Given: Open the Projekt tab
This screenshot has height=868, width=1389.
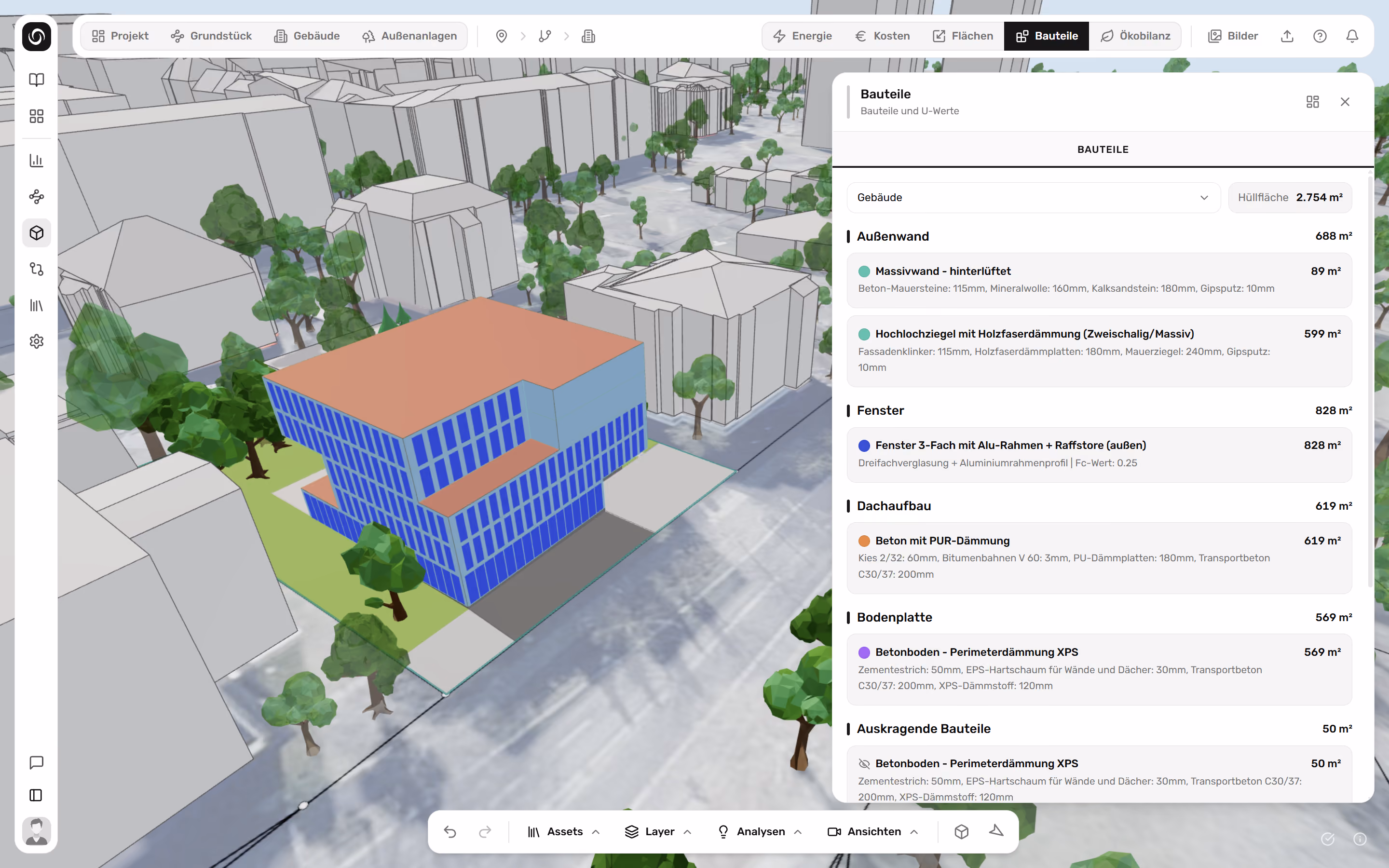Looking at the screenshot, I should (x=121, y=36).
